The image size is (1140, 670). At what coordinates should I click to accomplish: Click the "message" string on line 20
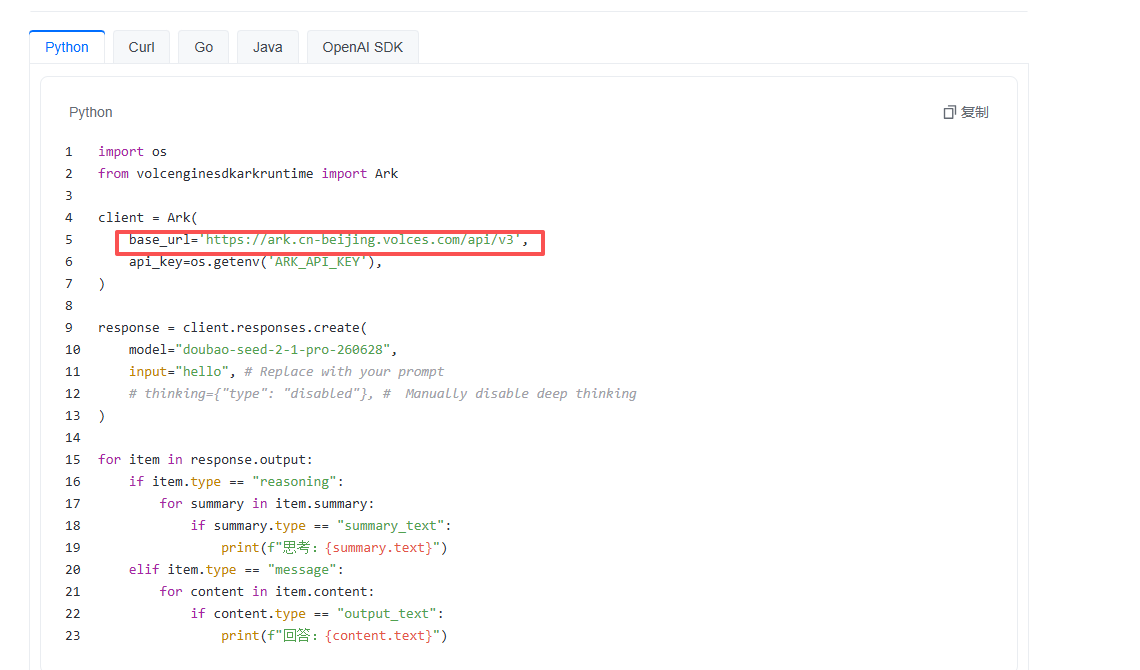click(x=302, y=569)
